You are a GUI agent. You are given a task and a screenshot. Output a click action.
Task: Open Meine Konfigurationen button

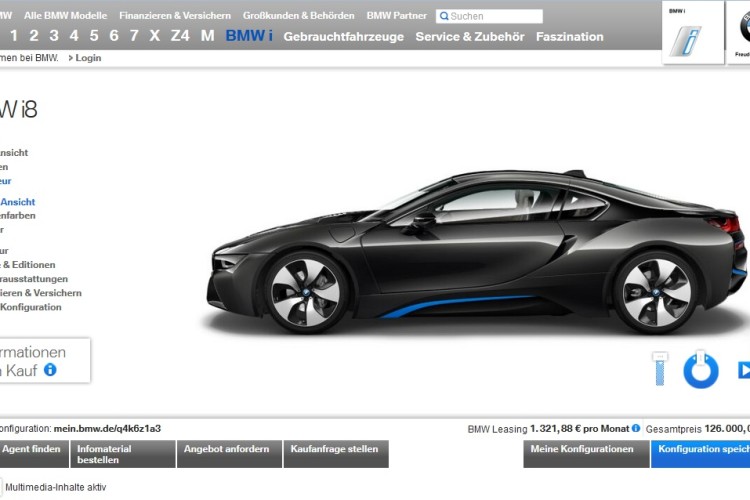point(586,454)
